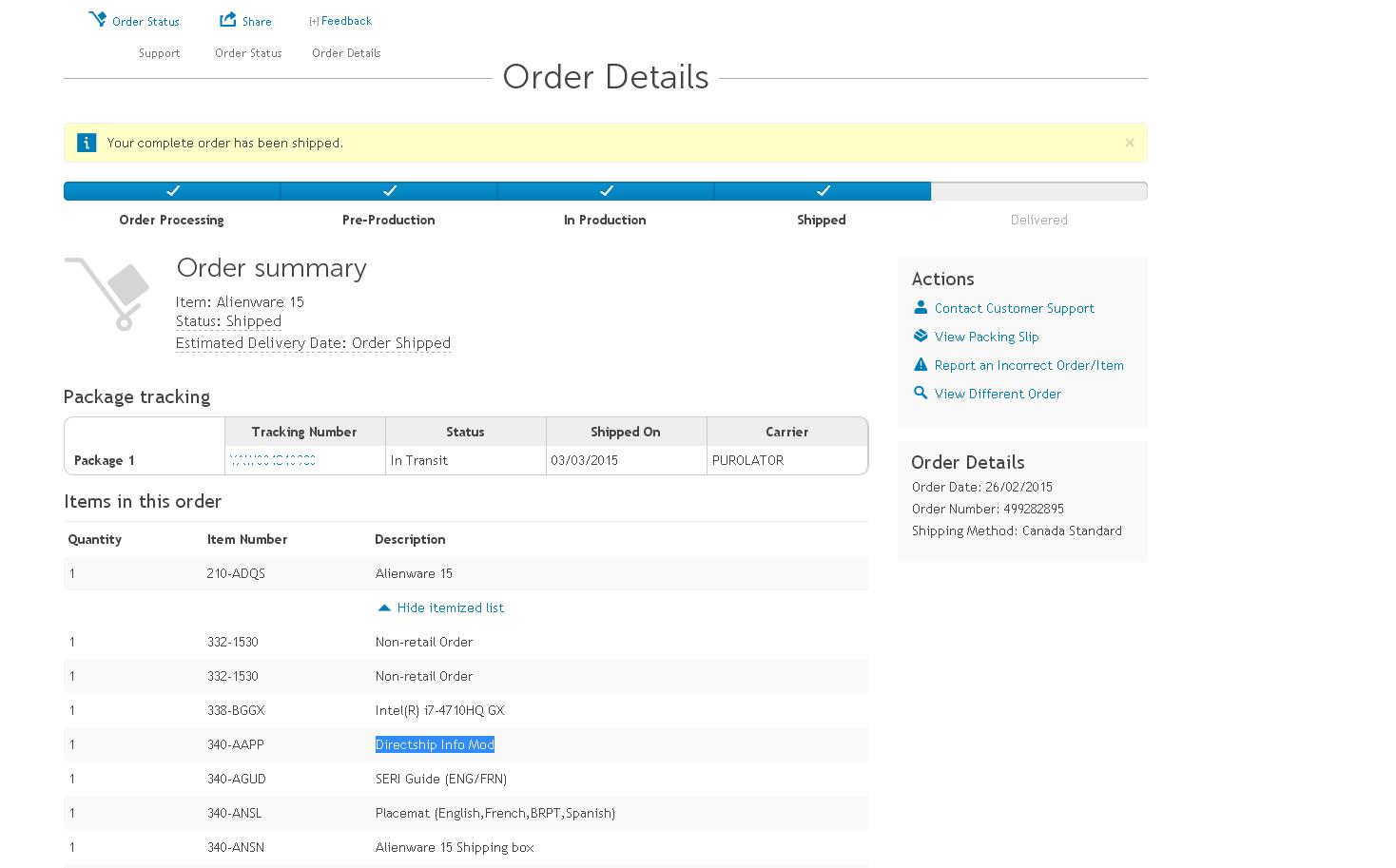
Task: Click the Item: Alienware 15 summary line
Action: pyautogui.click(x=240, y=301)
